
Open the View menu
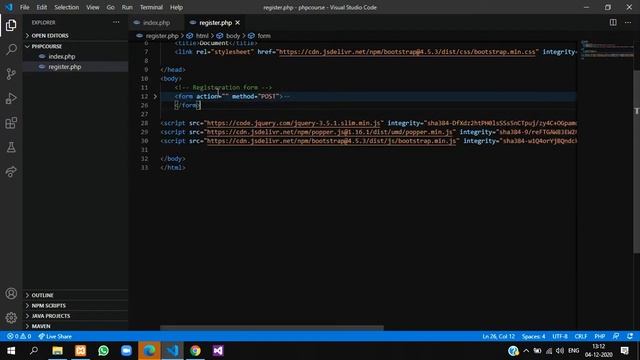(93, 7)
